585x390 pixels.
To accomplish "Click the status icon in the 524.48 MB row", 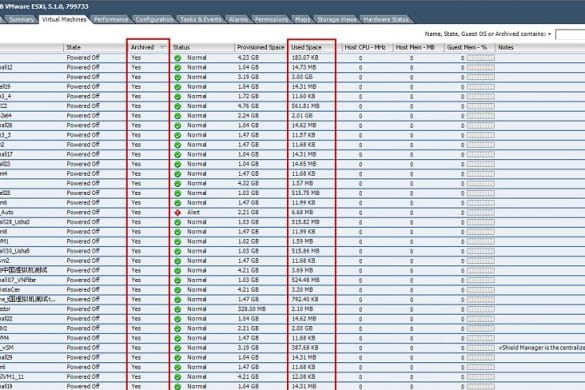I will click(x=178, y=280).
